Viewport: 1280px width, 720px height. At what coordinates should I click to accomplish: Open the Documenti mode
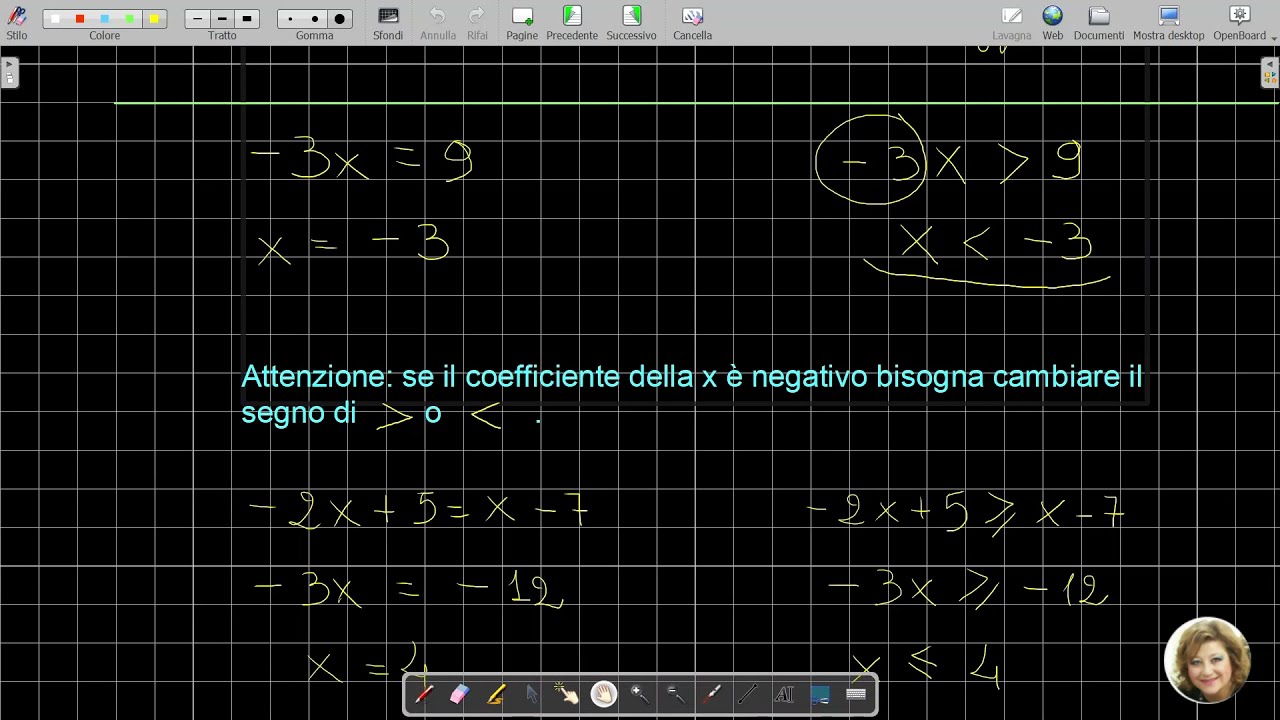pos(1099,22)
